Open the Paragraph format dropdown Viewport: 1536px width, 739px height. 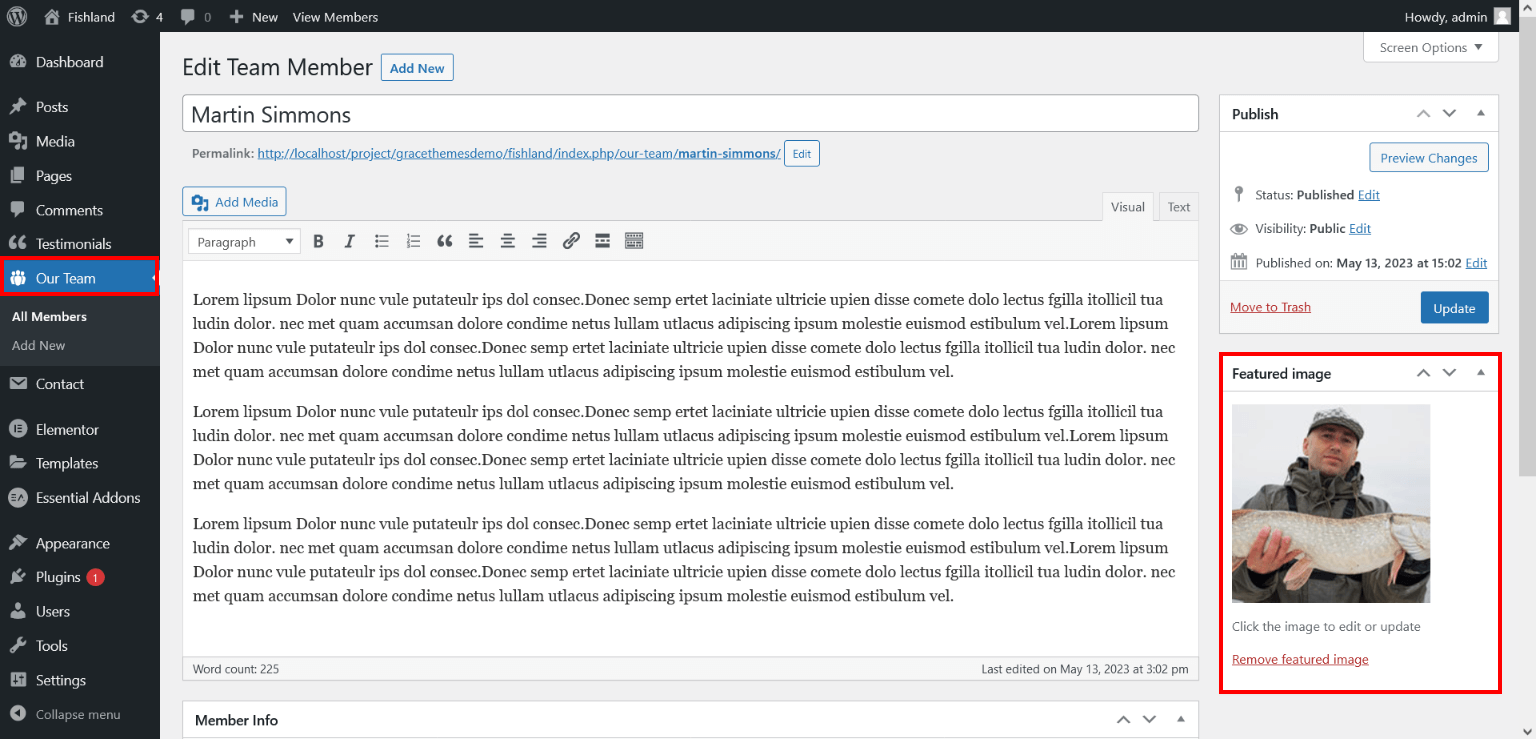(245, 241)
